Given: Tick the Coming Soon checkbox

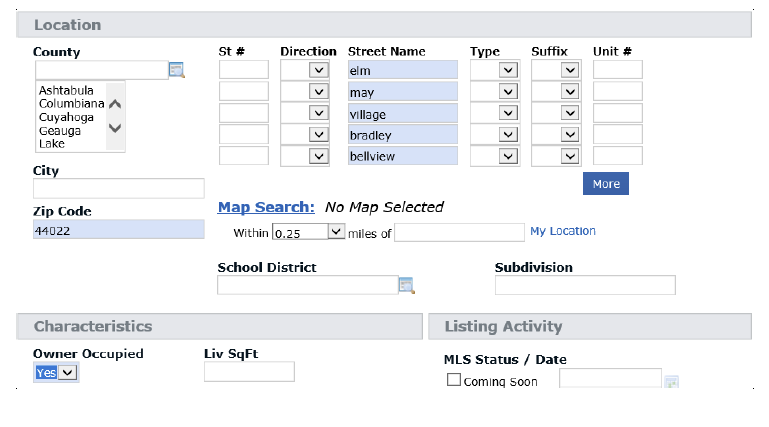Looking at the screenshot, I should (454, 380).
